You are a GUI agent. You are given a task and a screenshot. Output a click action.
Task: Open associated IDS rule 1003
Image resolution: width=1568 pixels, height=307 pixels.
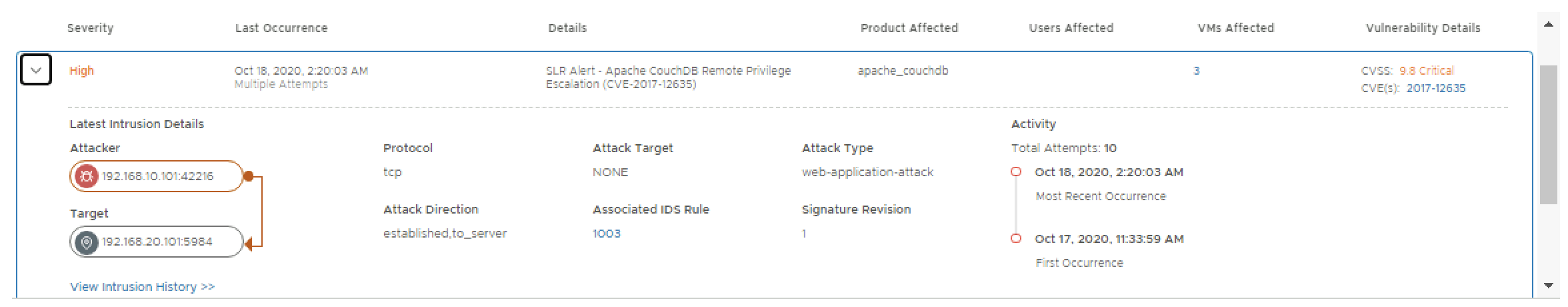607,234
